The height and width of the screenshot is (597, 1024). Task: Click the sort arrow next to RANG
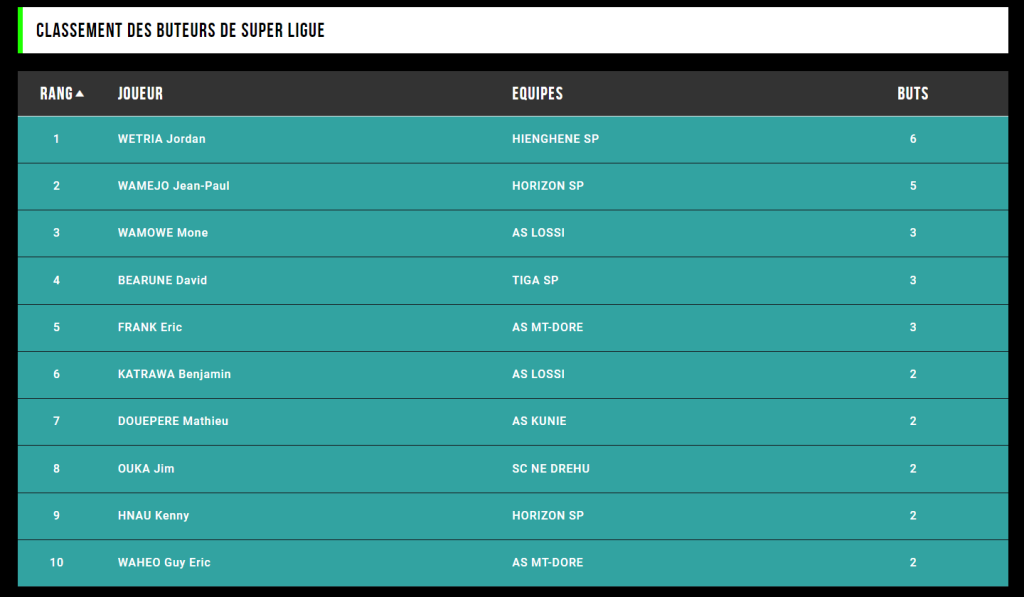(80, 94)
